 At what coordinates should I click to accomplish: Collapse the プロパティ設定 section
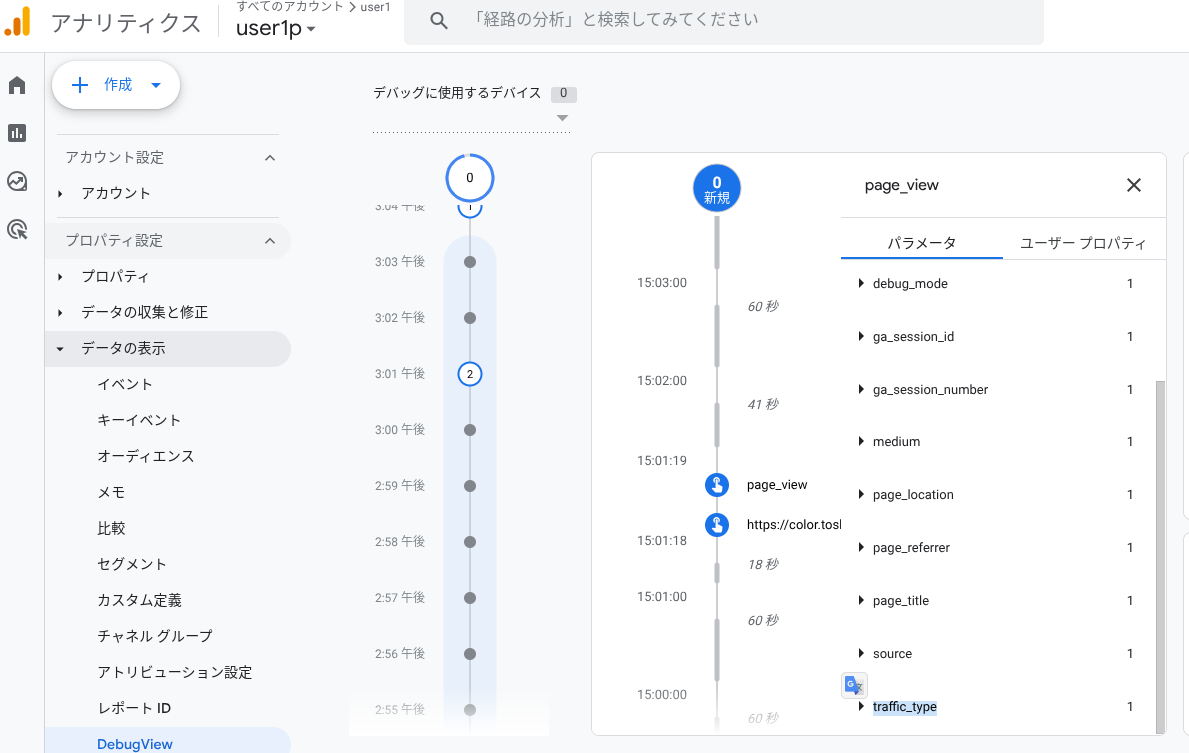(x=270, y=241)
